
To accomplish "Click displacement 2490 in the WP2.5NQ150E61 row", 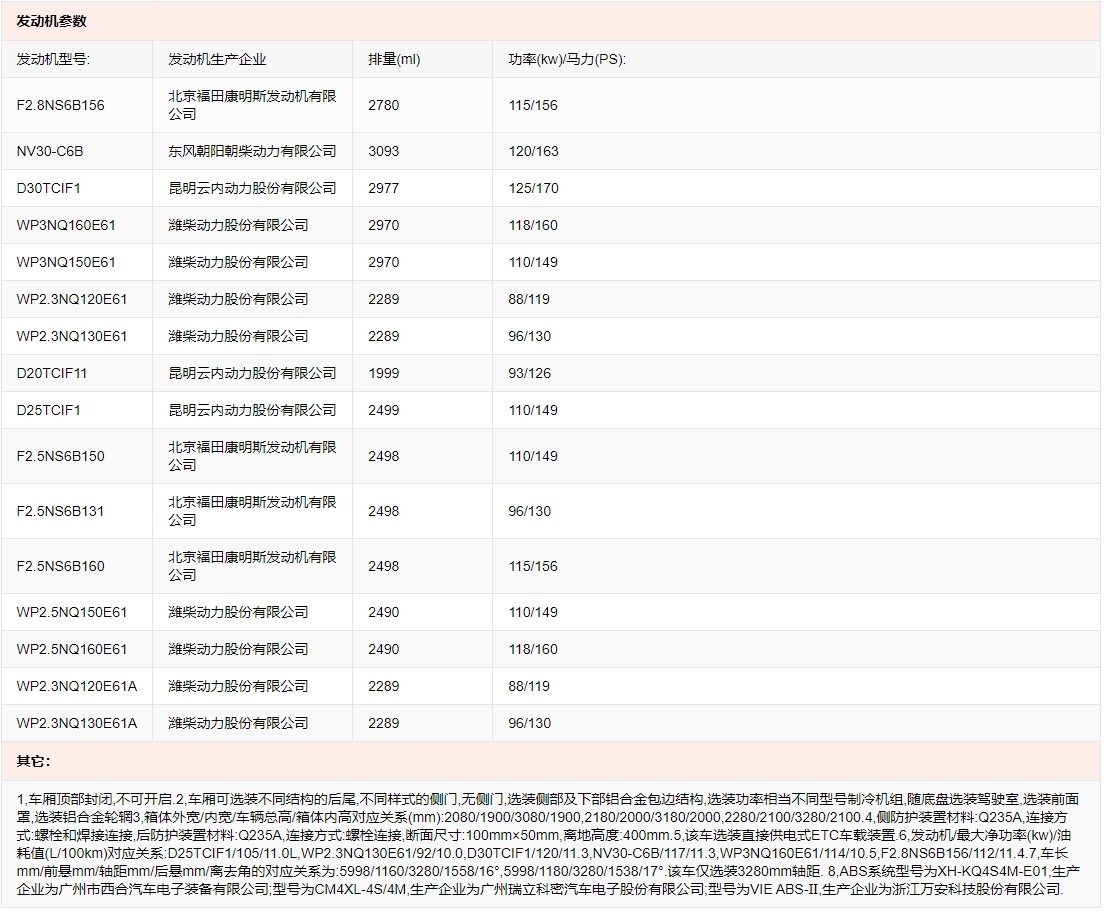I will point(384,612).
